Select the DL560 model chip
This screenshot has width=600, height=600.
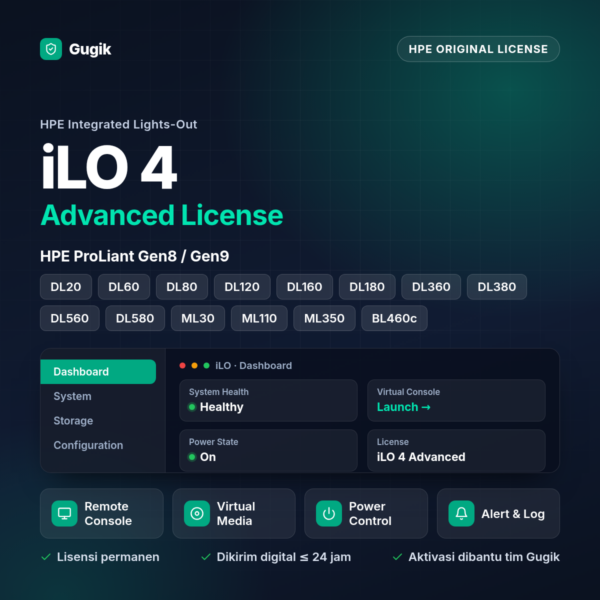click(x=70, y=318)
